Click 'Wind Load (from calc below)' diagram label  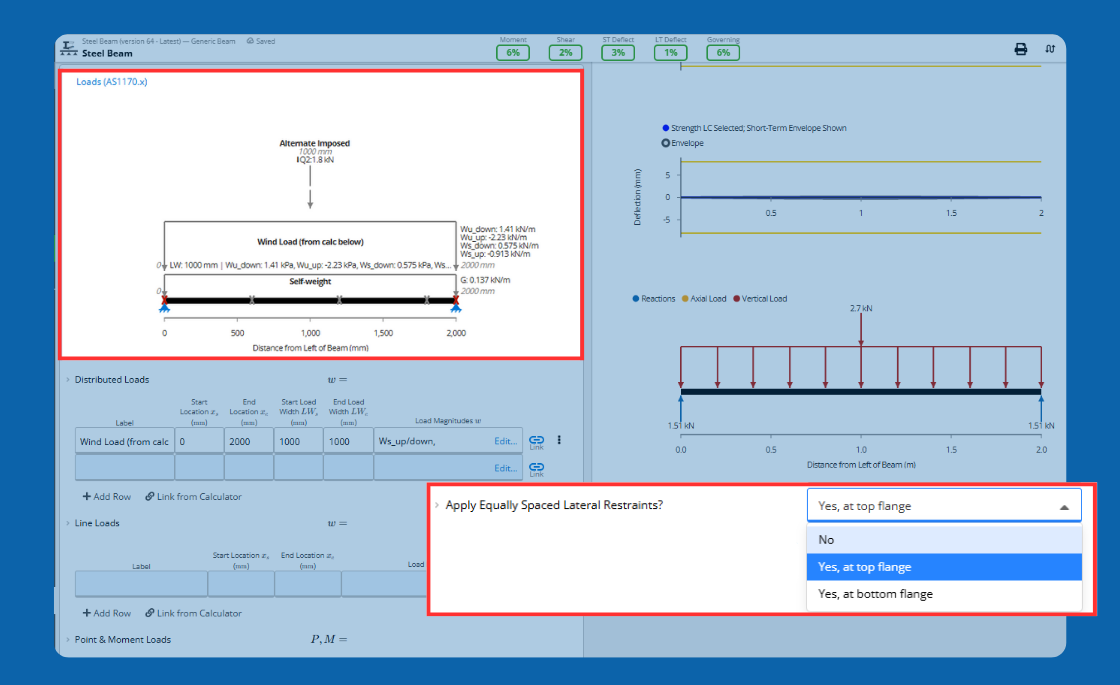click(x=310, y=242)
